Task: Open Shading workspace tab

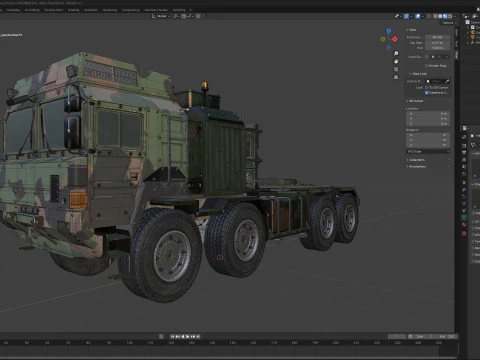Action: point(74,10)
